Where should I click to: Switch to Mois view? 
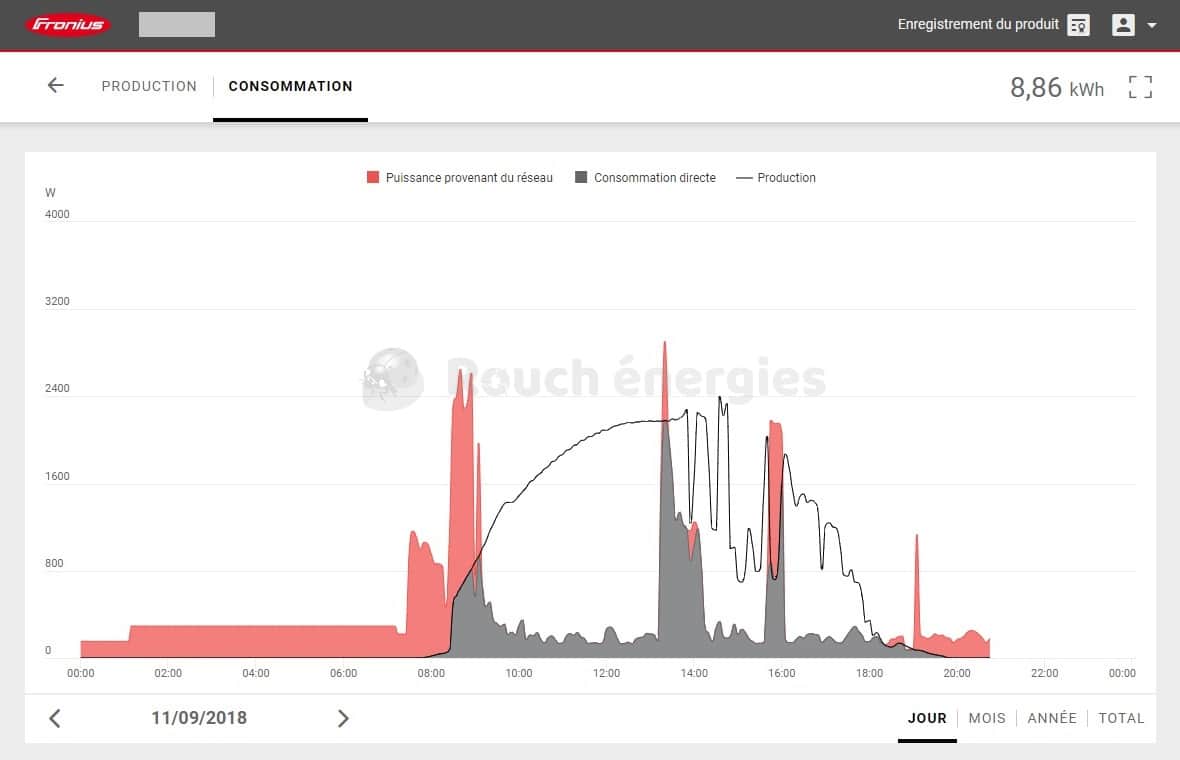987,718
